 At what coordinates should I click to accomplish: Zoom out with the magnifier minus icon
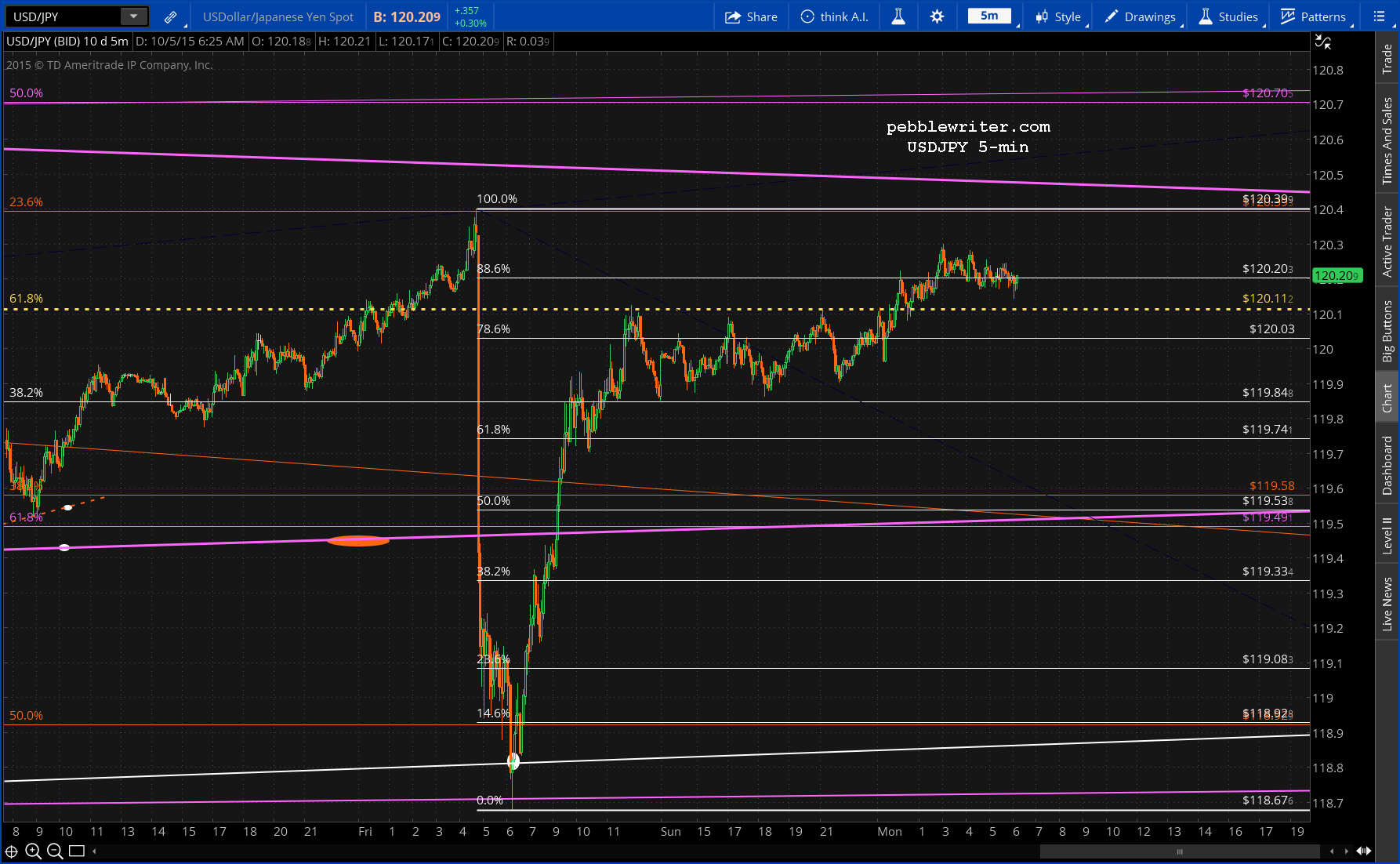point(55,851)
